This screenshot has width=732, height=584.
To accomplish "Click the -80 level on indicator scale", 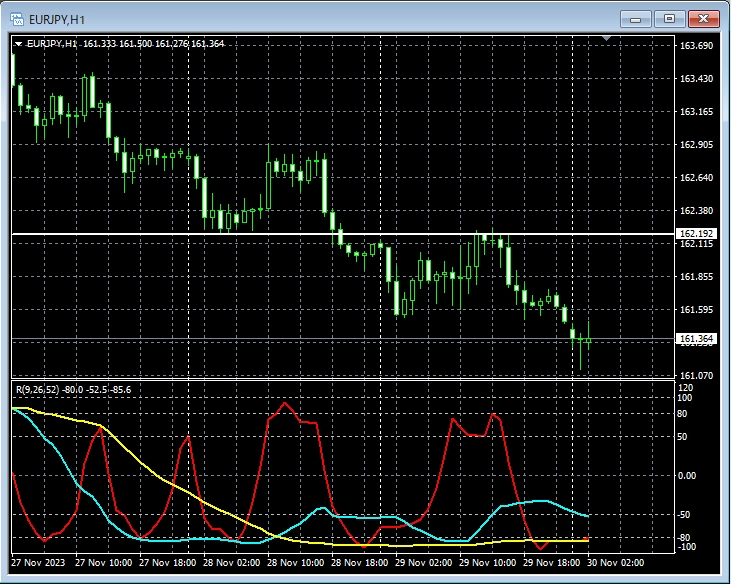I will (x=686, y=538).
